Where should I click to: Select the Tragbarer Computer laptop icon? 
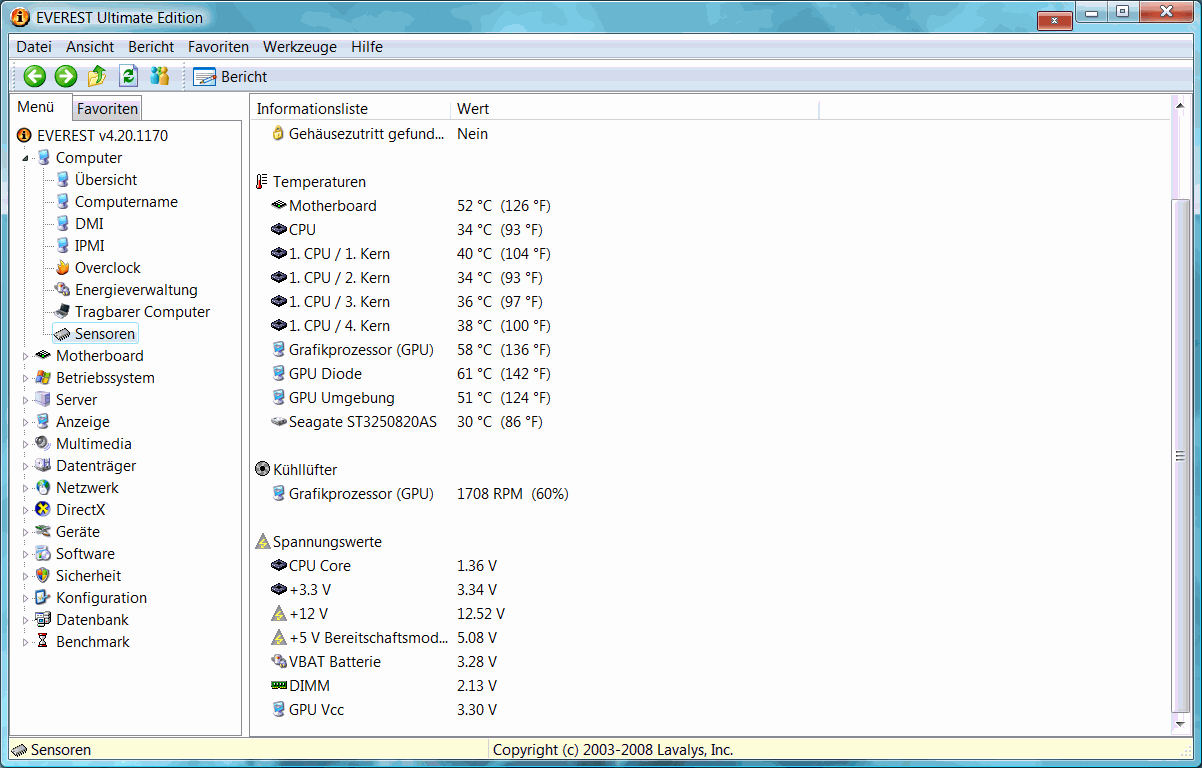click(x=63, y=312)
